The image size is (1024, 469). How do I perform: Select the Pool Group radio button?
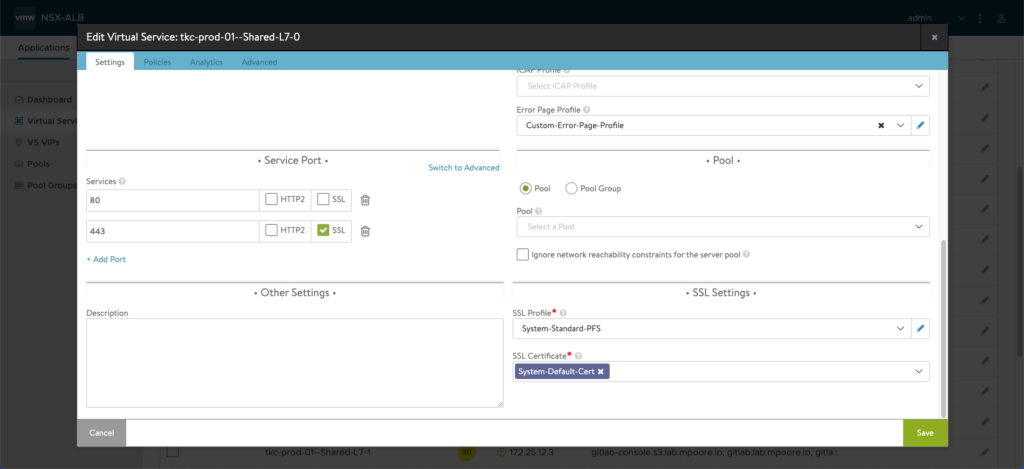click(571, 188)
